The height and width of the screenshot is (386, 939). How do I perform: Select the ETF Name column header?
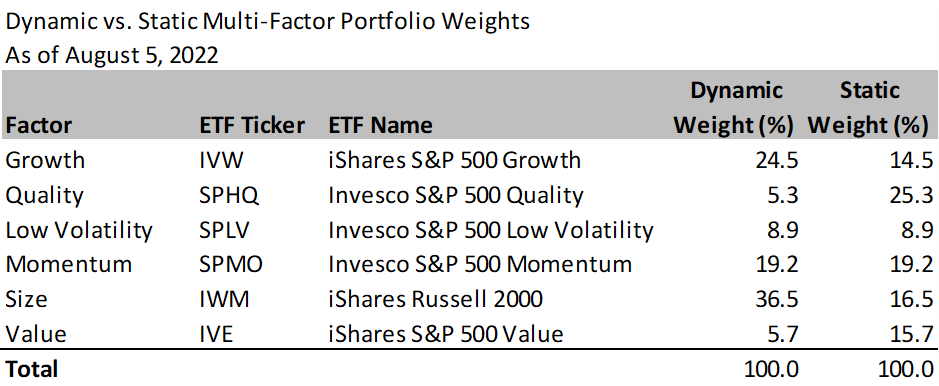(380, 126)
